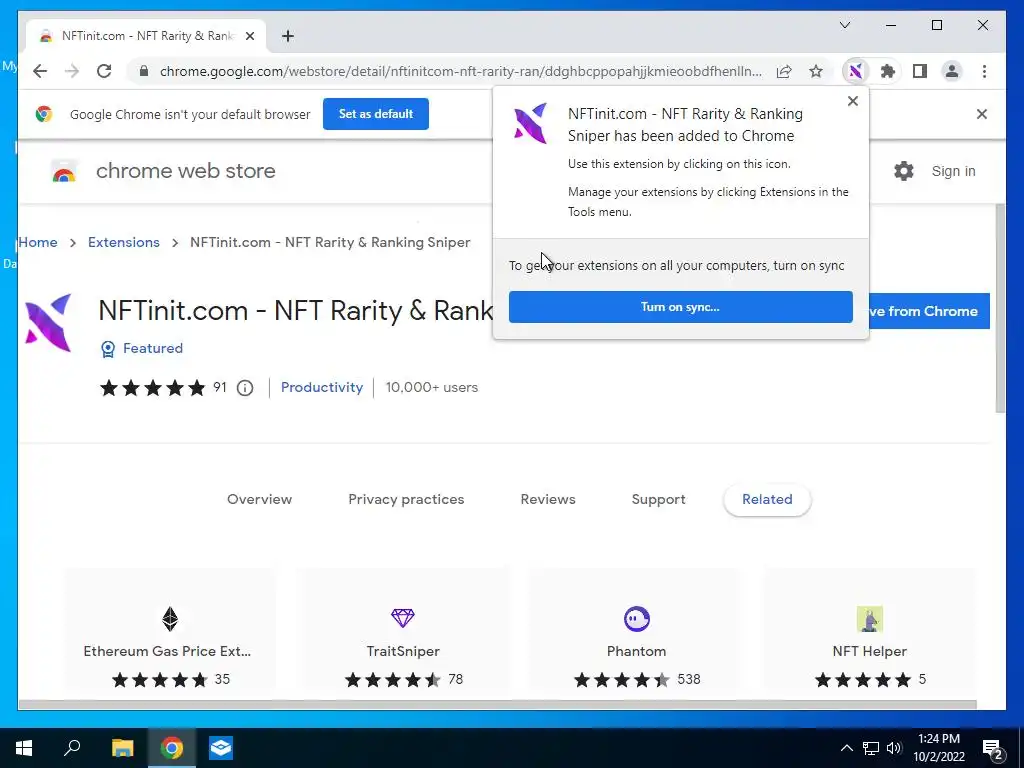Set Chrome as default browser
The width and height of the screenshot is (1024, 768).
tap(376, 114)
